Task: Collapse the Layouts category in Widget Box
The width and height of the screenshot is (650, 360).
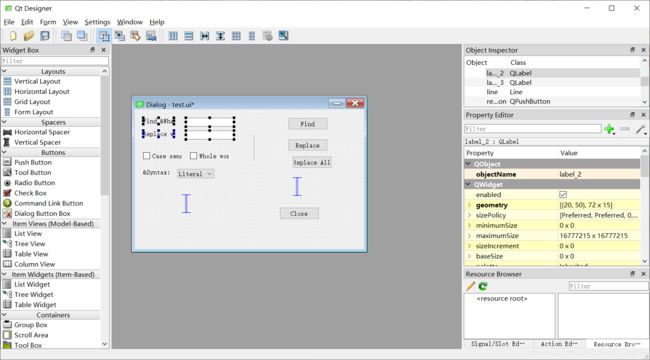Action: tap(4, 71)
